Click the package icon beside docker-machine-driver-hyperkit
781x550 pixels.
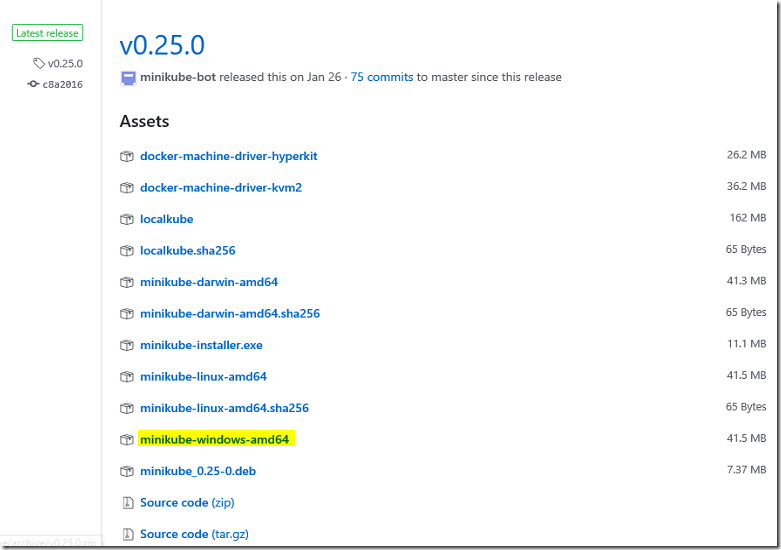[x=127, y=156]
